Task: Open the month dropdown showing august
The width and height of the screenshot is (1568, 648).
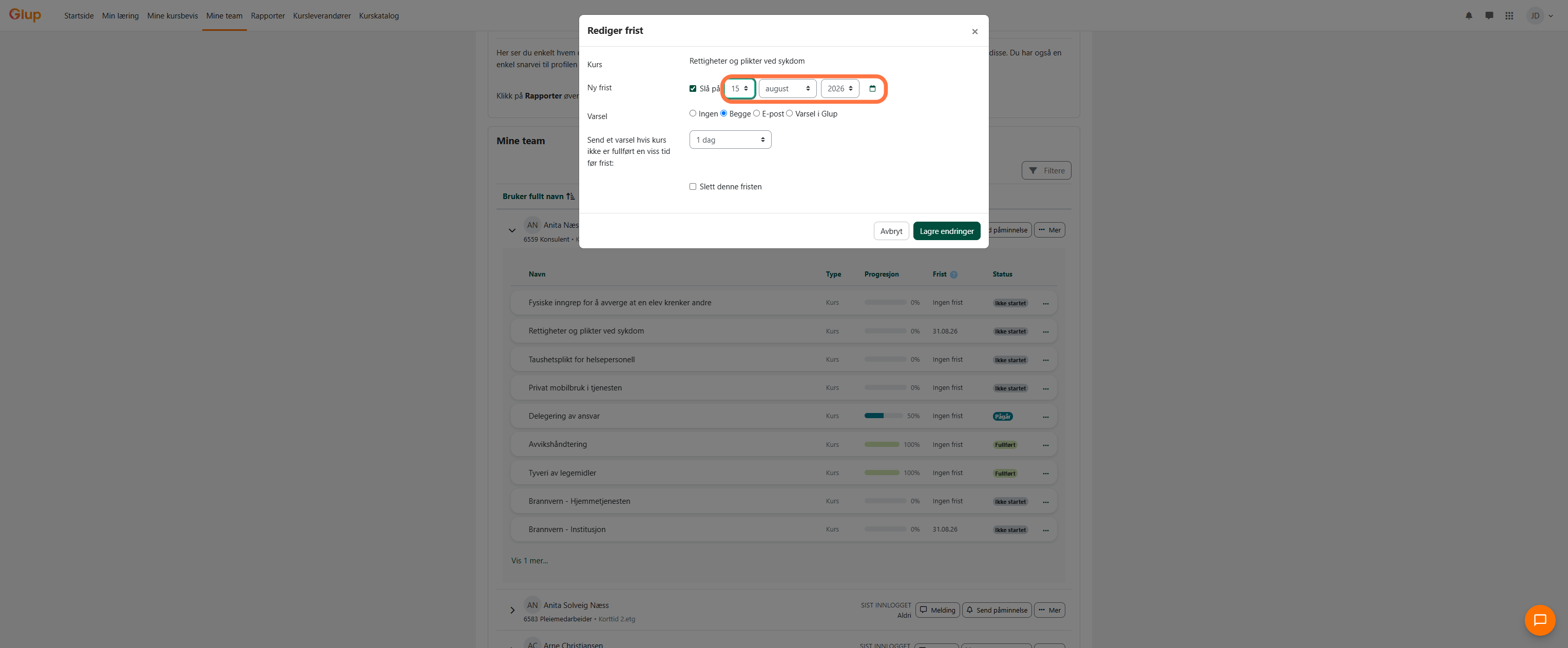Action: click(787, 89)
